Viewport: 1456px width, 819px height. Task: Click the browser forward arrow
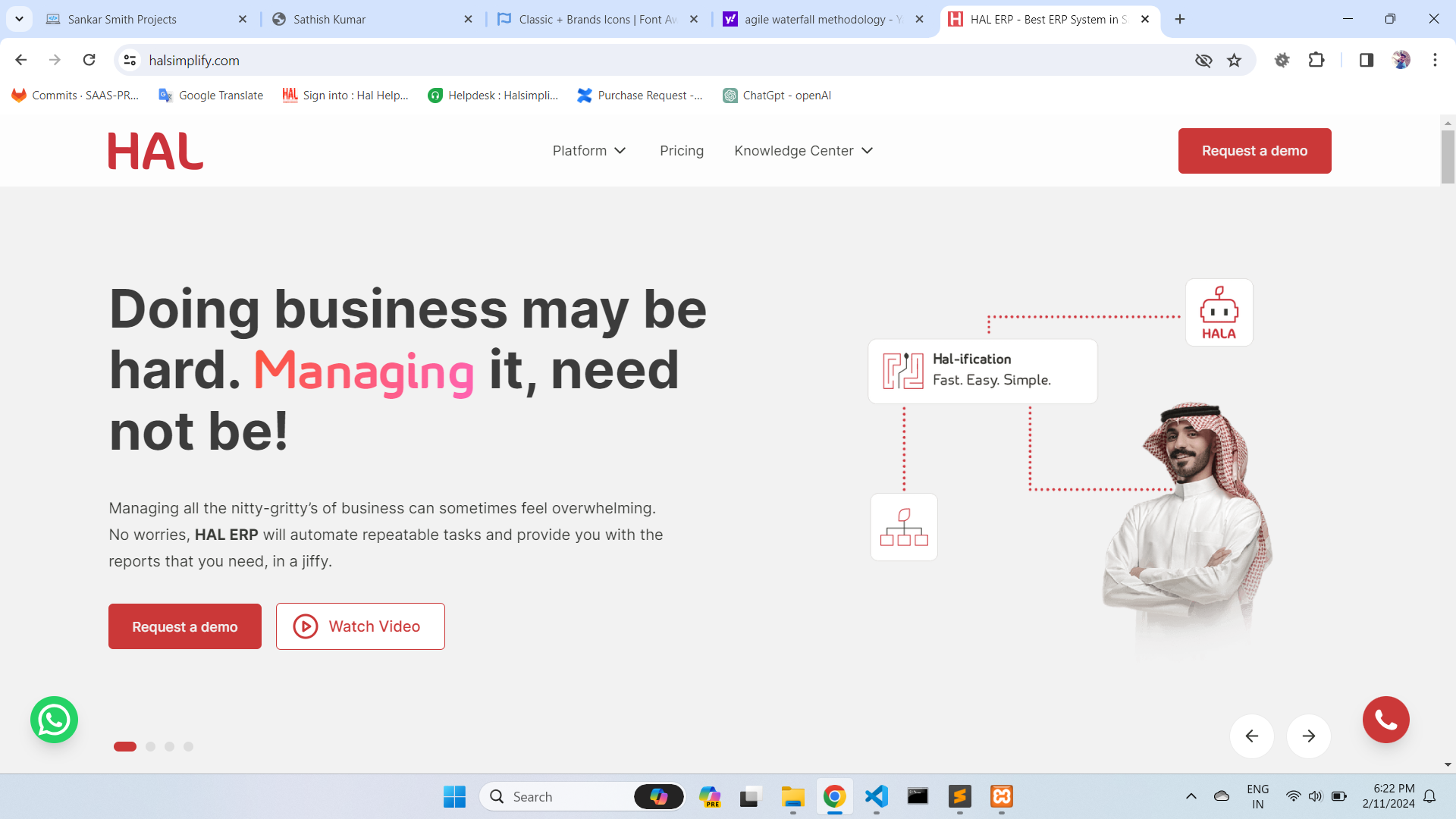click(x=55, y=60)
